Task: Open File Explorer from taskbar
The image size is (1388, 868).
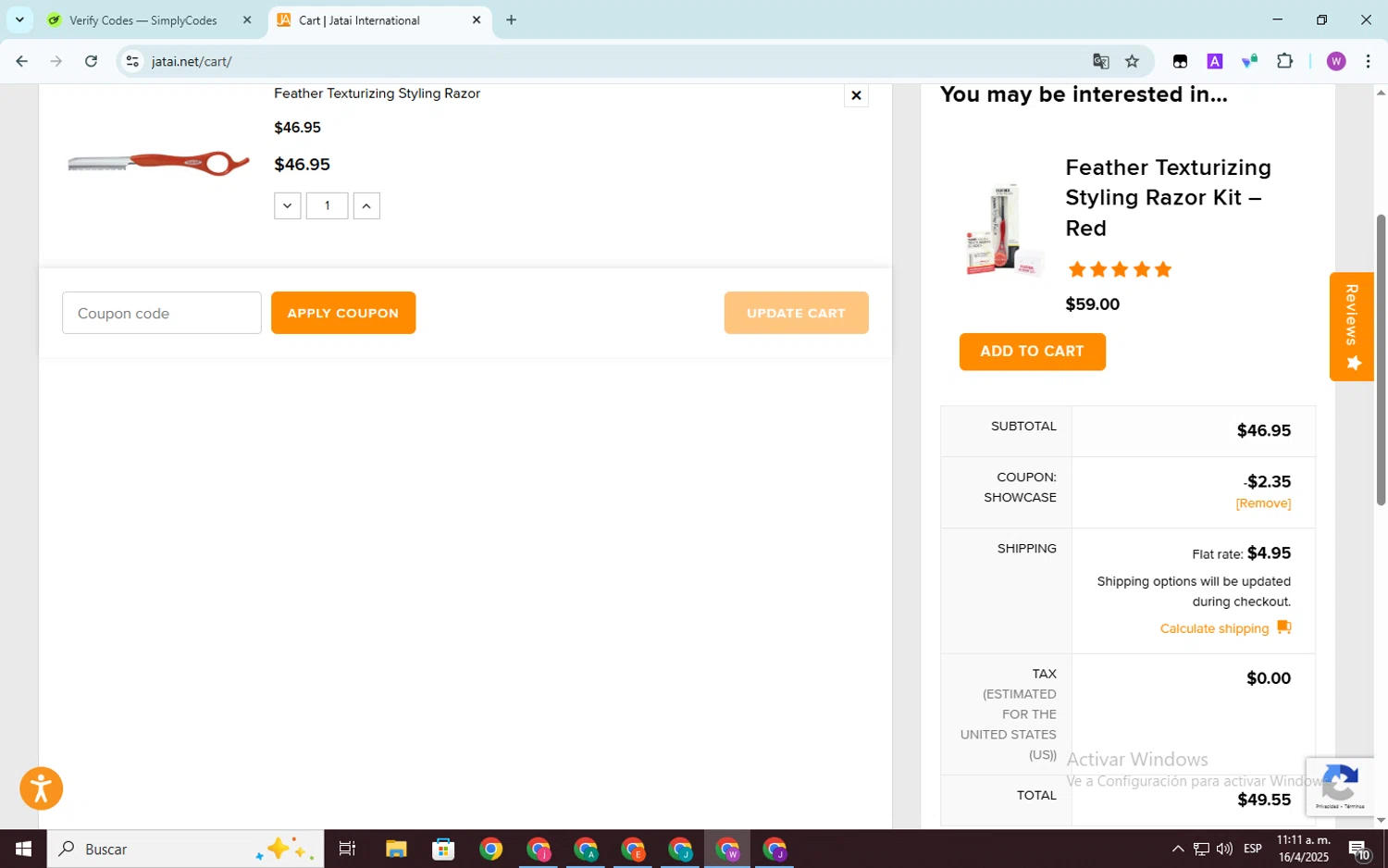Action: (x=396, y=849)
